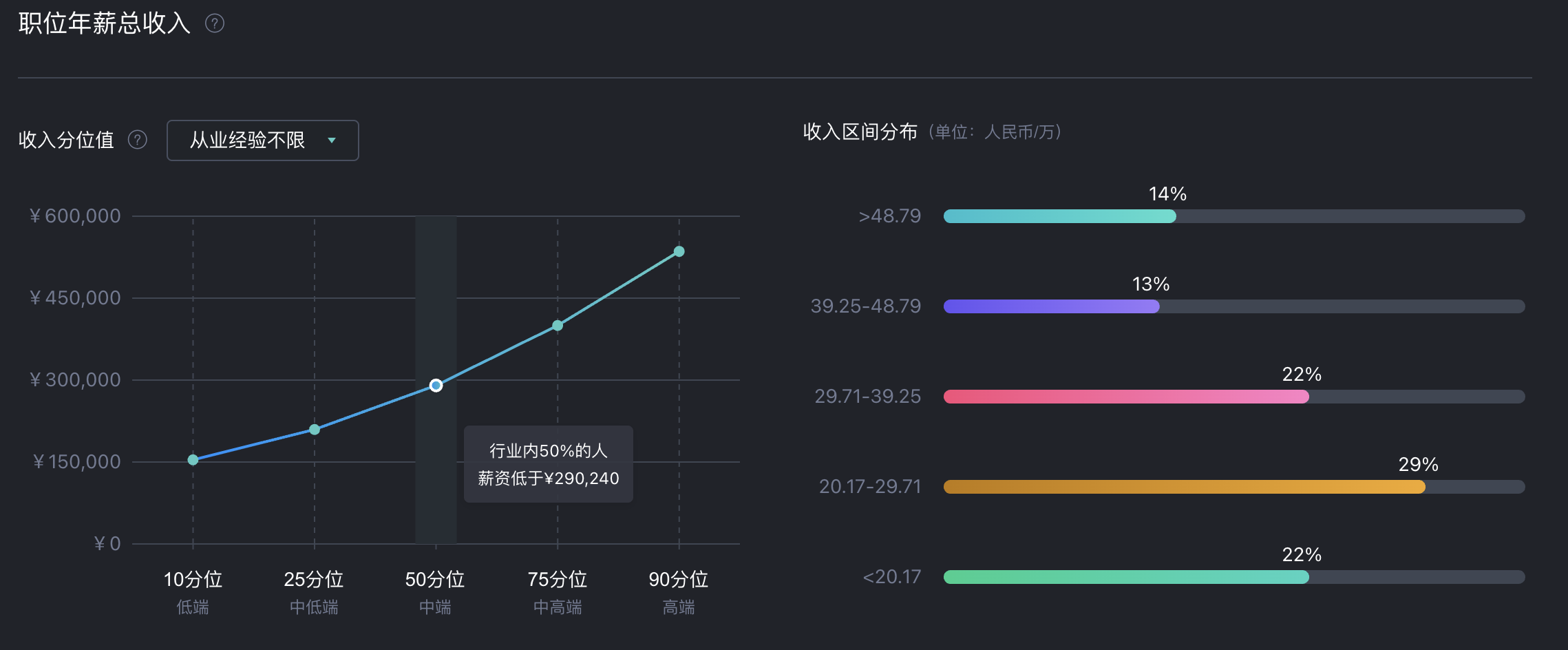Click the purple 39.25-48.79 income bar

[x=1051, y=306]
